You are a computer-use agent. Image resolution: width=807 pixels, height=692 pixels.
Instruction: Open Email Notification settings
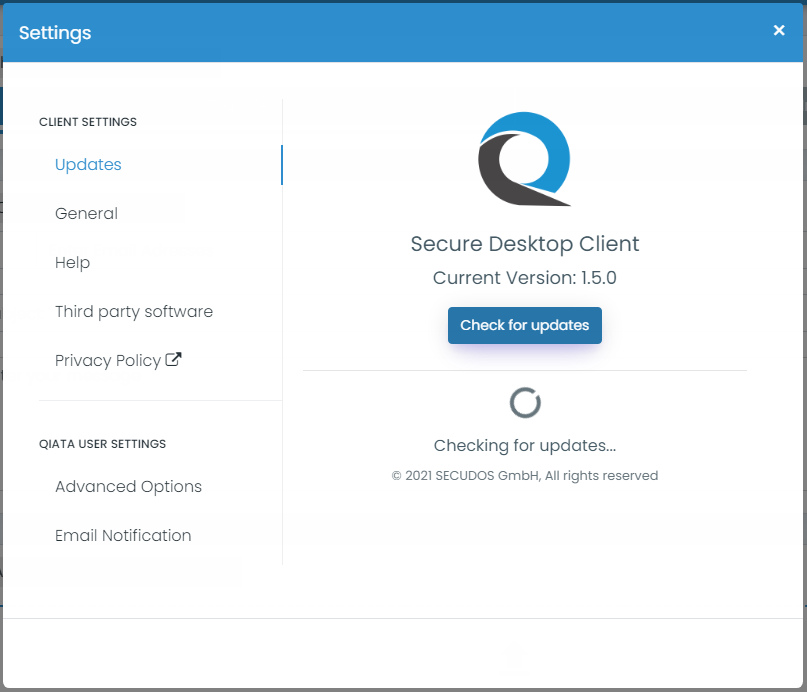pyautogui.click(x=123, y=535)
